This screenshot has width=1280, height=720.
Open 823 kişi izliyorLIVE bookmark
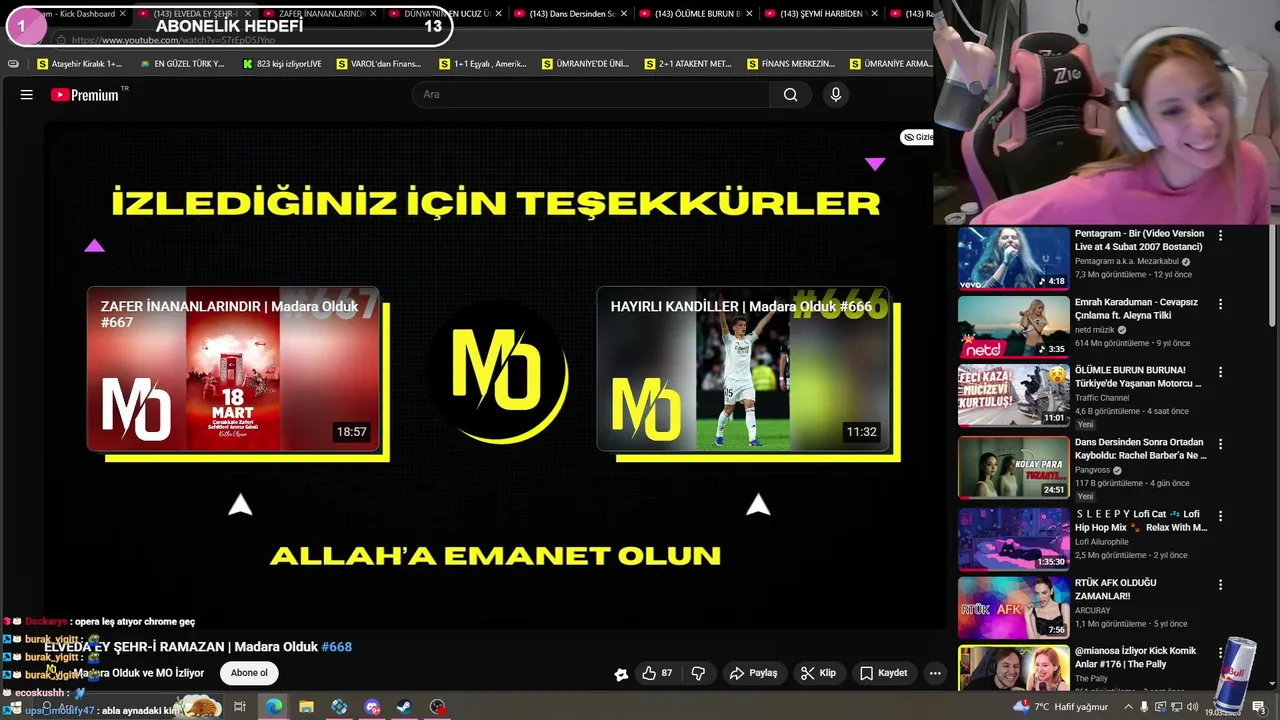[x=282, y=64]
